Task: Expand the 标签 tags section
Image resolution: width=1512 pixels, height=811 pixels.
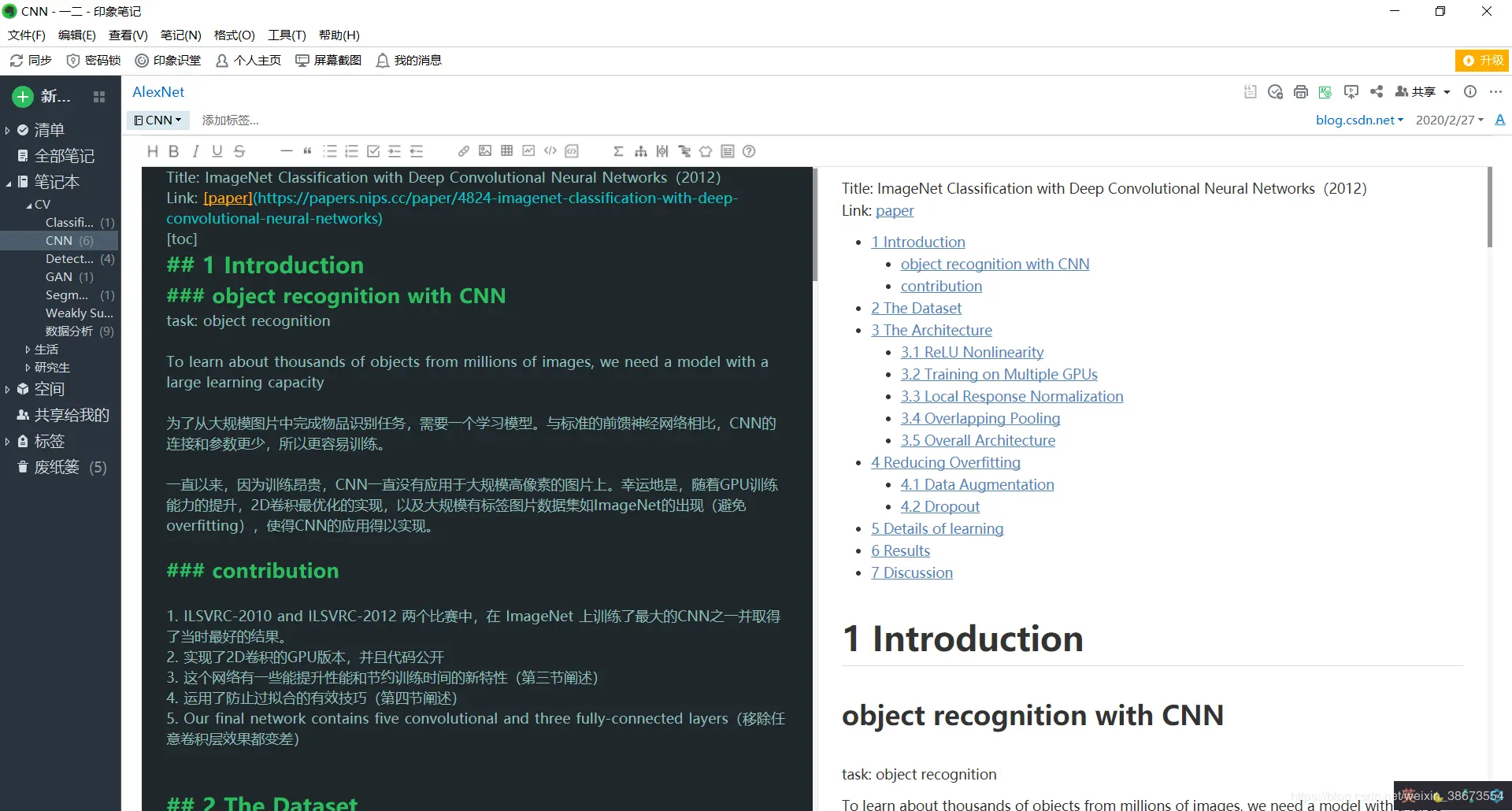Action: point(8,441)
